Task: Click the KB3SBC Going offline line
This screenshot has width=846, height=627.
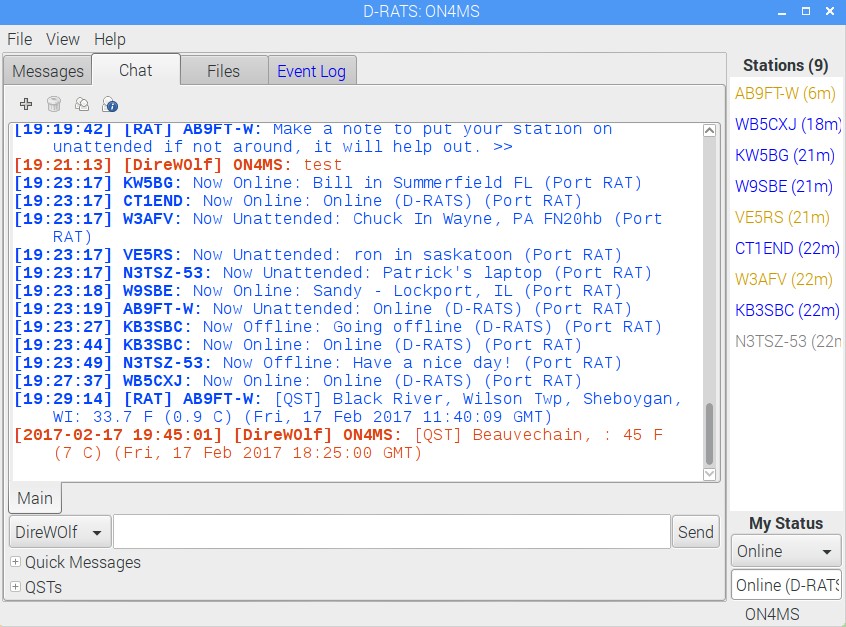Action: pyautogui.click(x=338, y=326)
